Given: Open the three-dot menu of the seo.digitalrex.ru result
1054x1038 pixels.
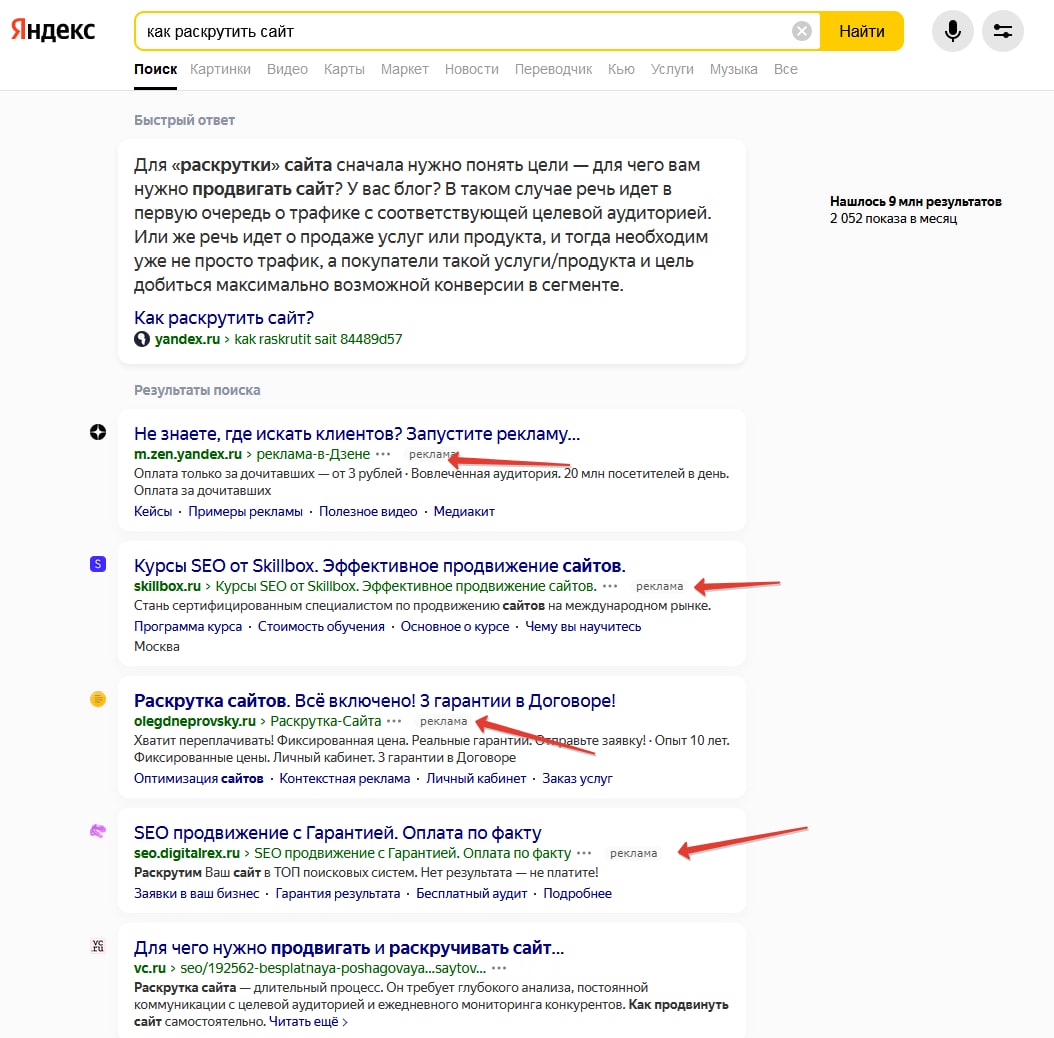Looking at the screenshot, I should (584, 852).
